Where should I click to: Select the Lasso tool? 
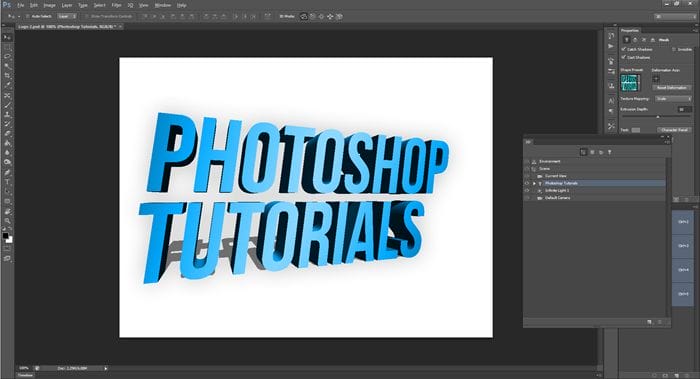7,57
